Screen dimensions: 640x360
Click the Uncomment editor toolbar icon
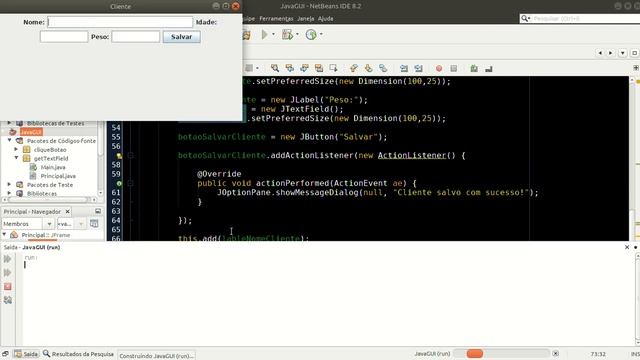pos(489,69)
